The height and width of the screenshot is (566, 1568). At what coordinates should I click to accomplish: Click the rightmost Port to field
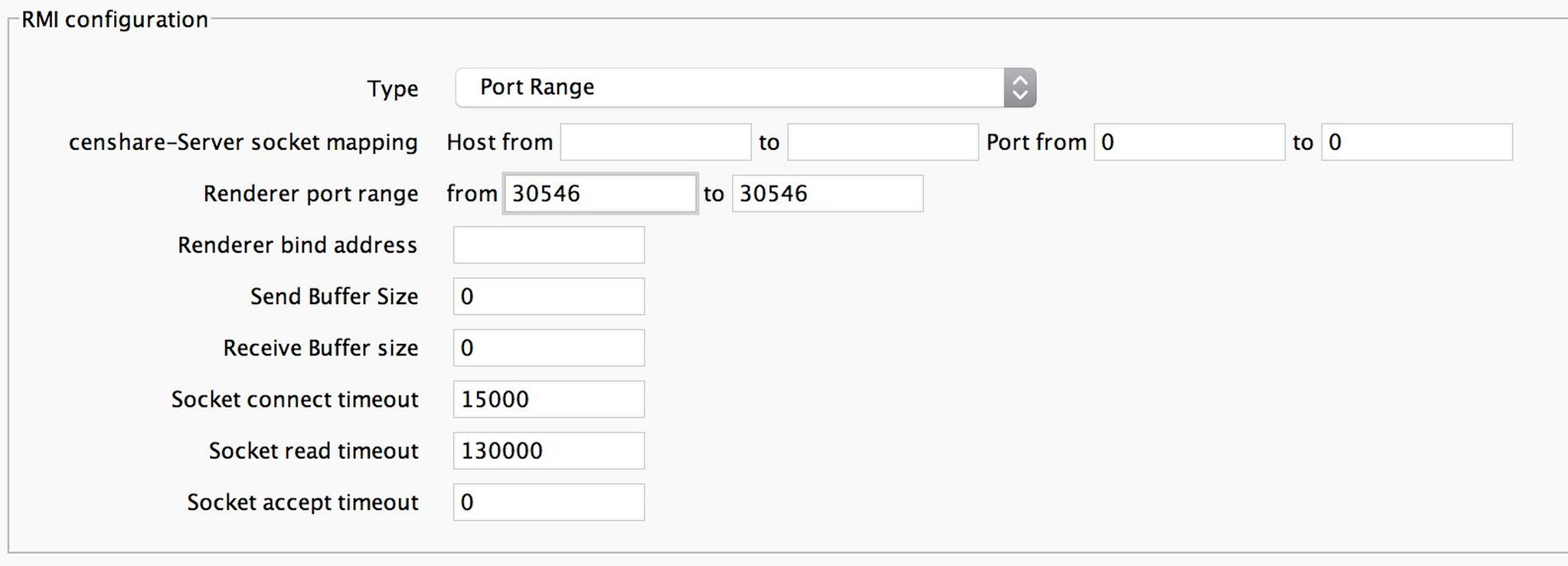point(1416,142)
